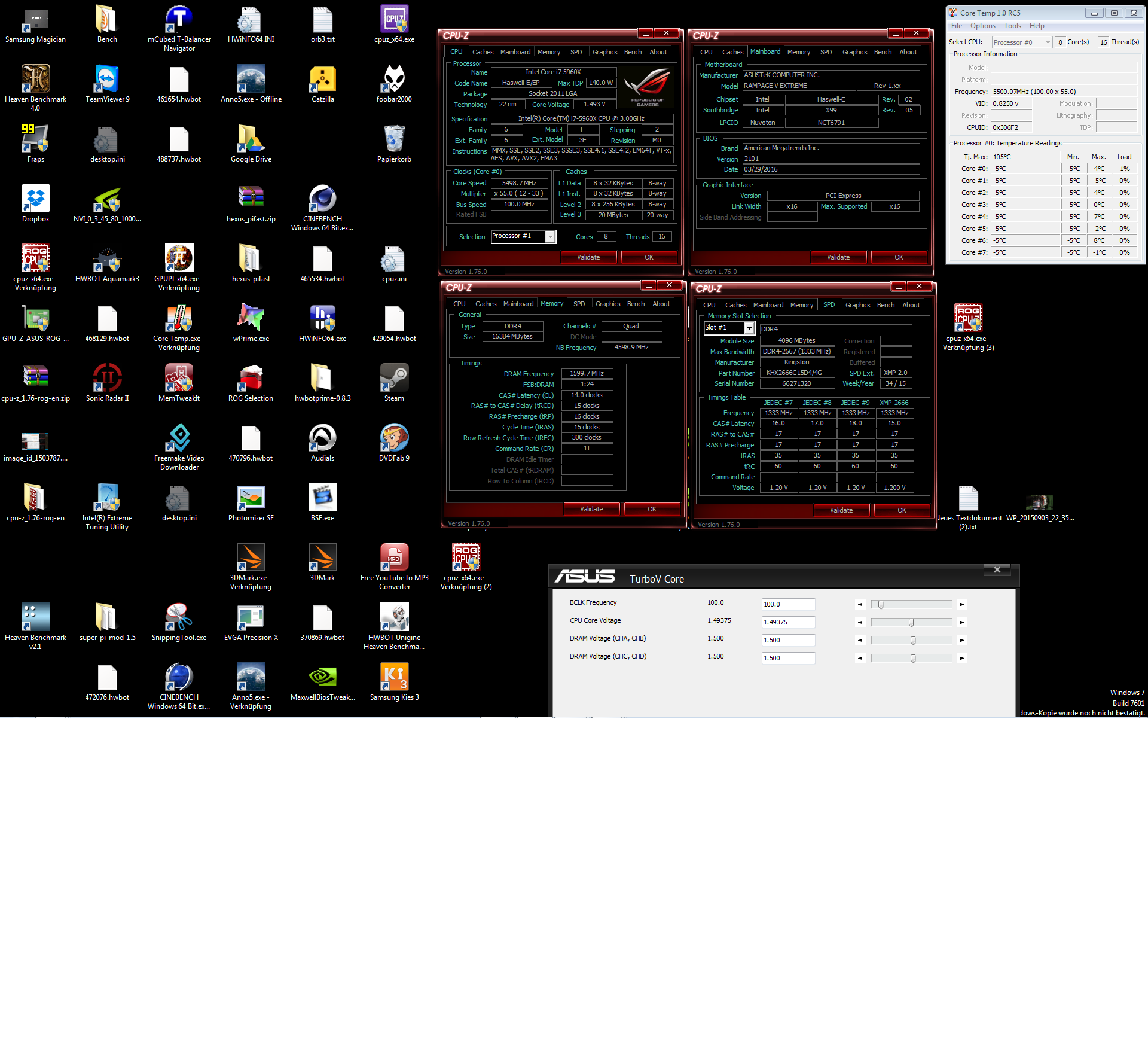The height and width of the screenshot is (1048, 1148).
Task: Open the Neues Textdokument (2).txt file
Action: coord(968,507)
